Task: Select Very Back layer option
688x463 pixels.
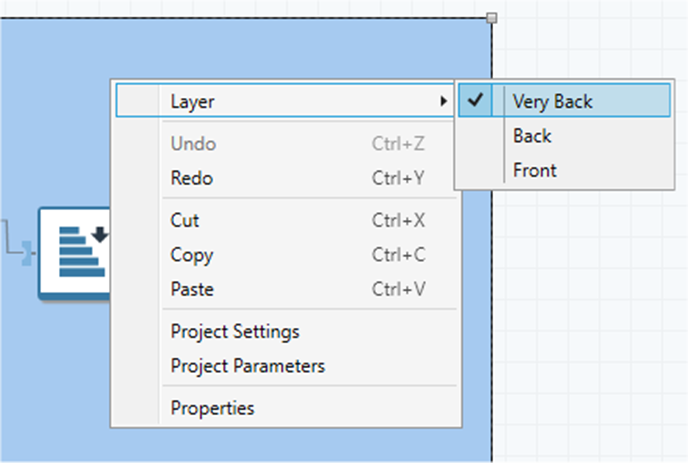Action: click(552, 101)
